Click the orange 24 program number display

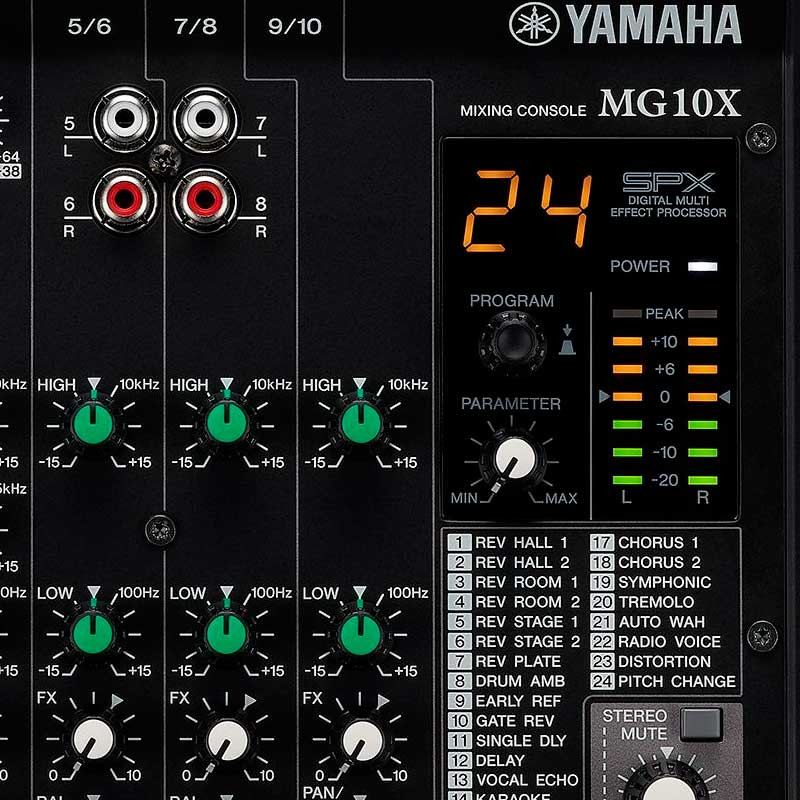coord(527,211)
